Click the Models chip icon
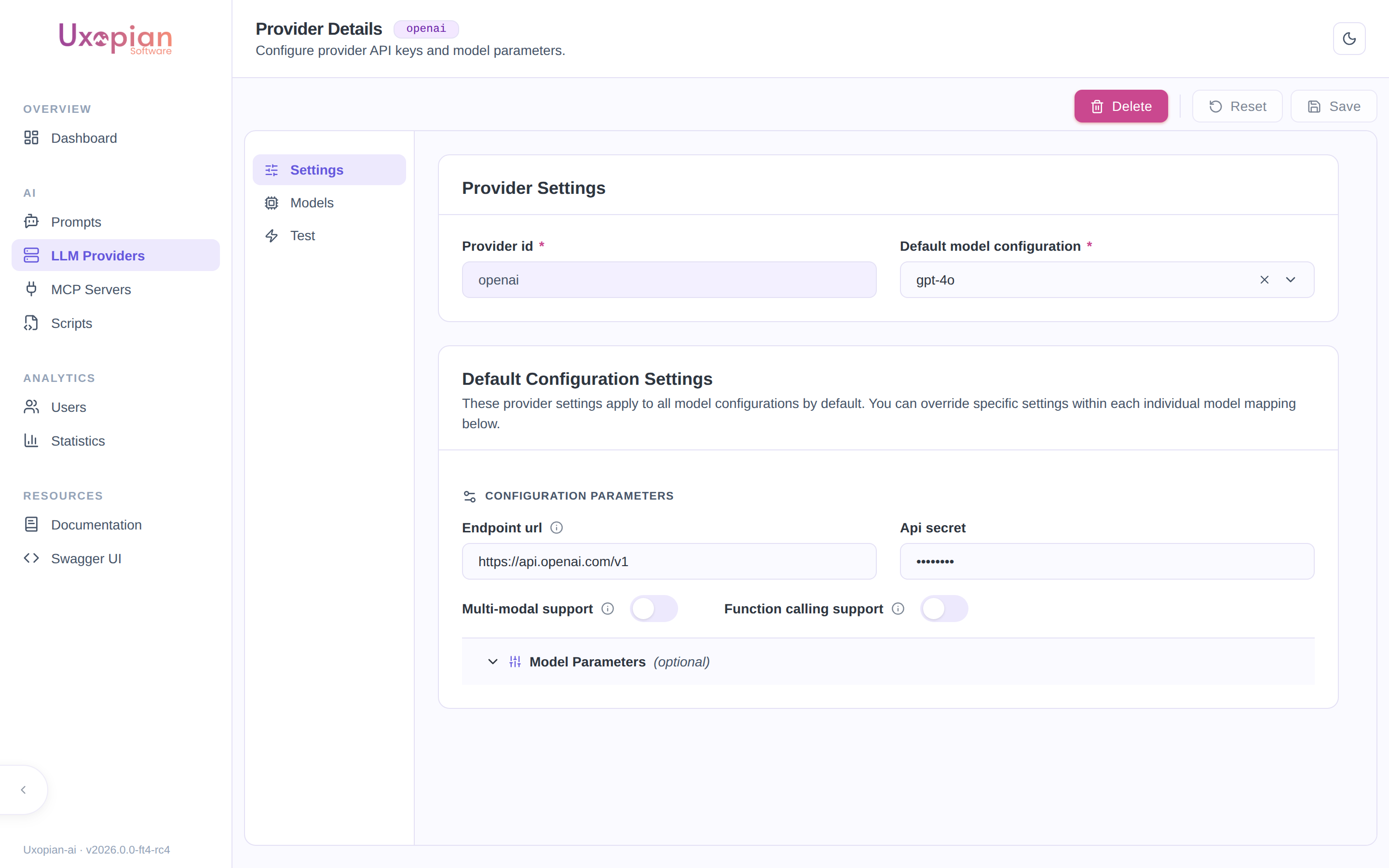Image resolution: width=1389 pixels, height=868 pixels. click(272, 203)
